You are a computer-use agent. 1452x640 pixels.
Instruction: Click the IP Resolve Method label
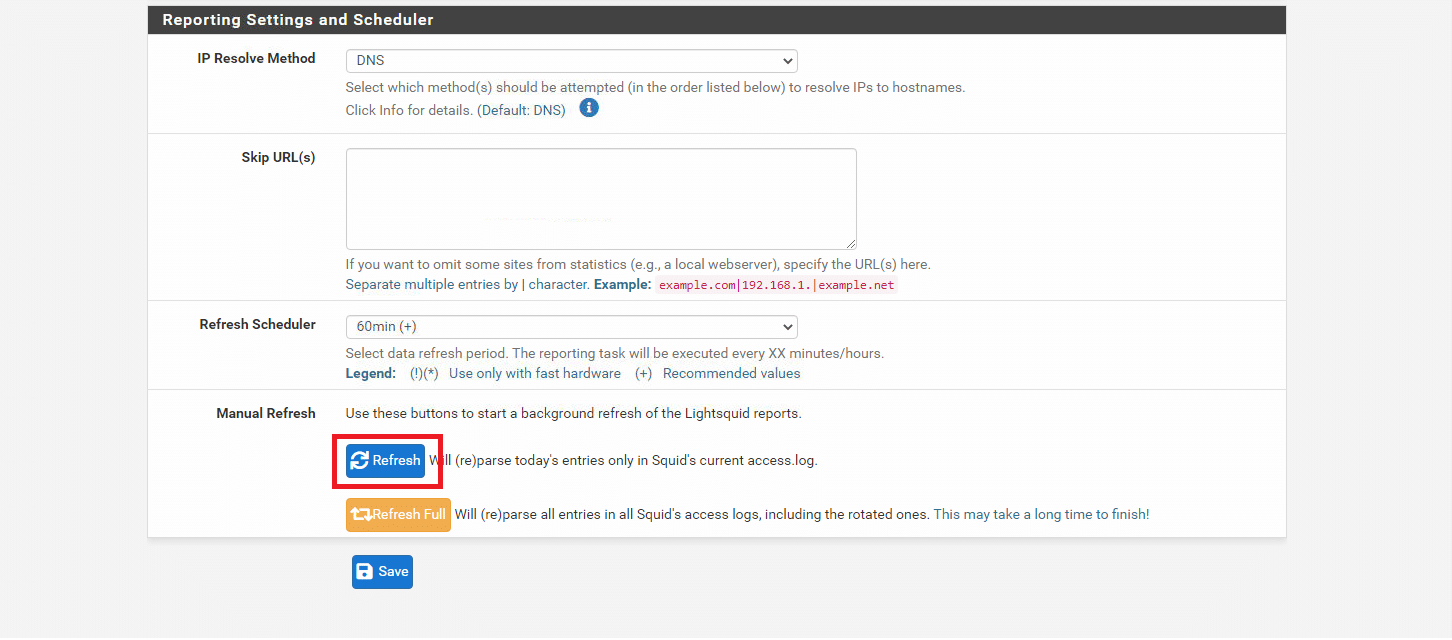(256, 58)
